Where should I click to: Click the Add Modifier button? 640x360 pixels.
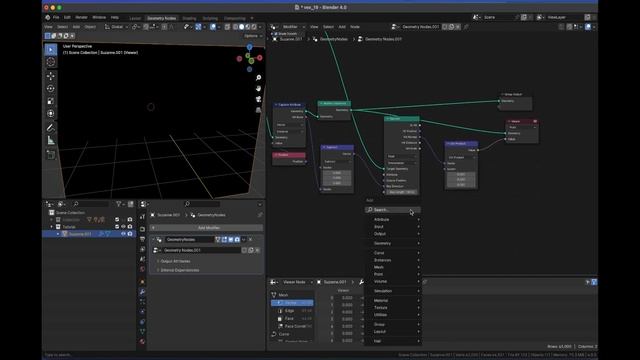(207, 228)
